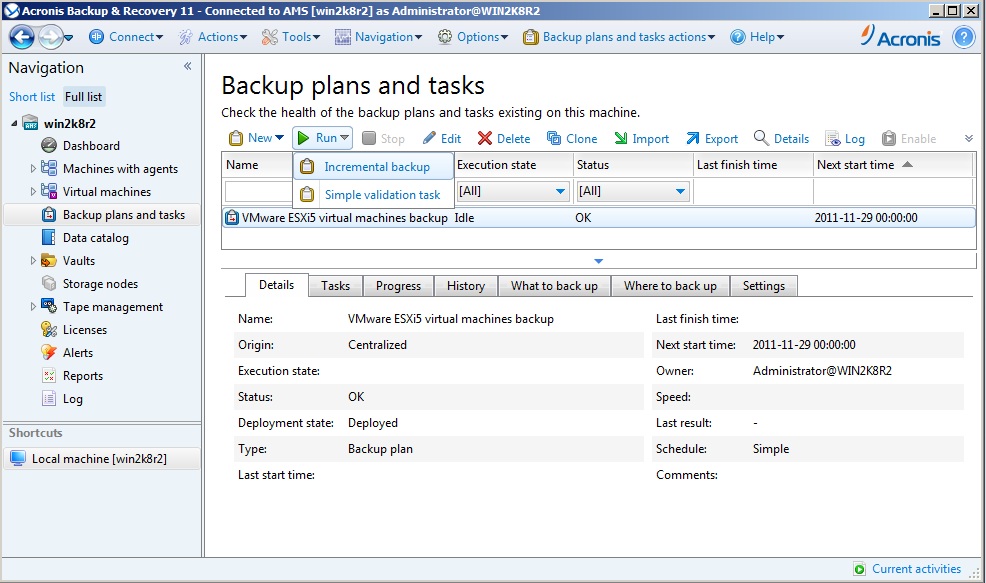Click the Stop toolbar button
Viewport: 986px width, 583px height.
(x=383, y=138)
